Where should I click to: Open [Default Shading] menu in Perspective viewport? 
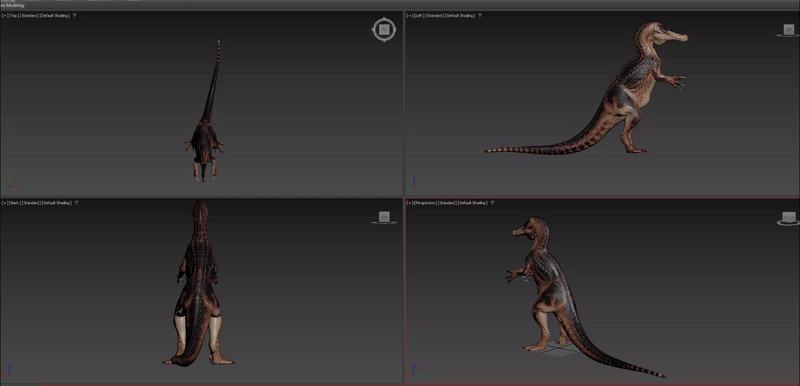(x=472, y=203)
